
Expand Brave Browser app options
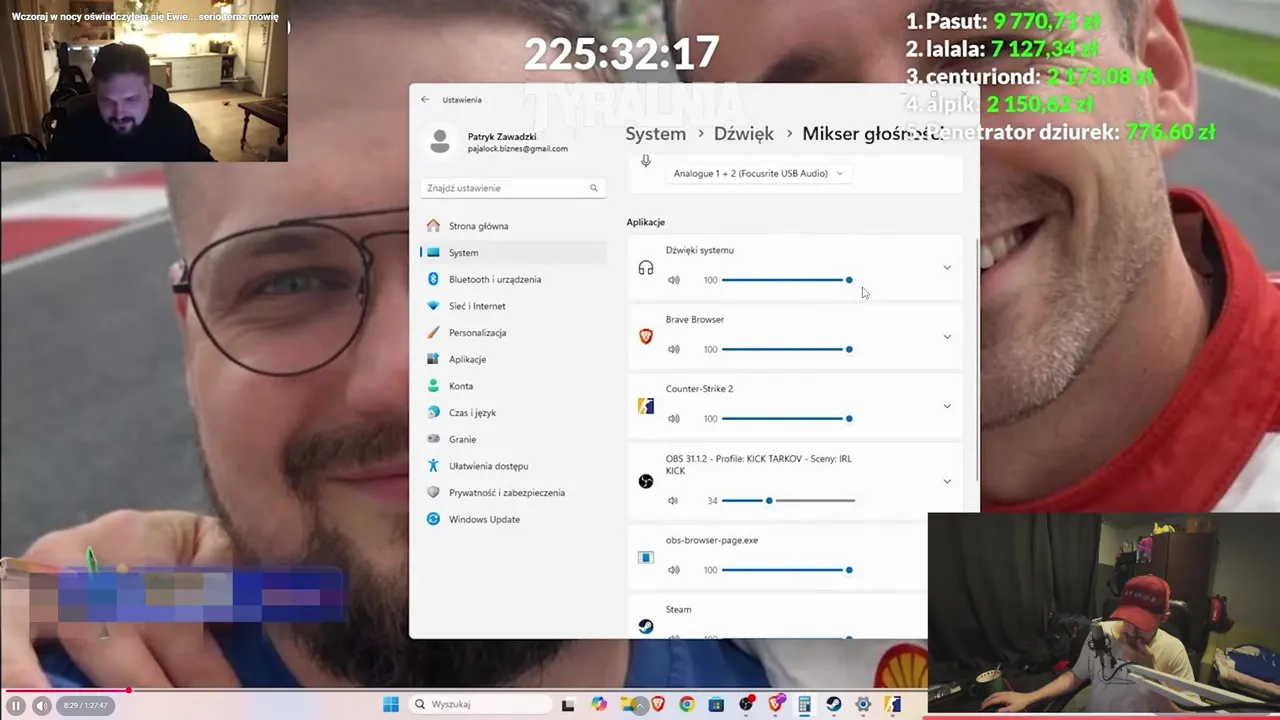click(947, 336)
